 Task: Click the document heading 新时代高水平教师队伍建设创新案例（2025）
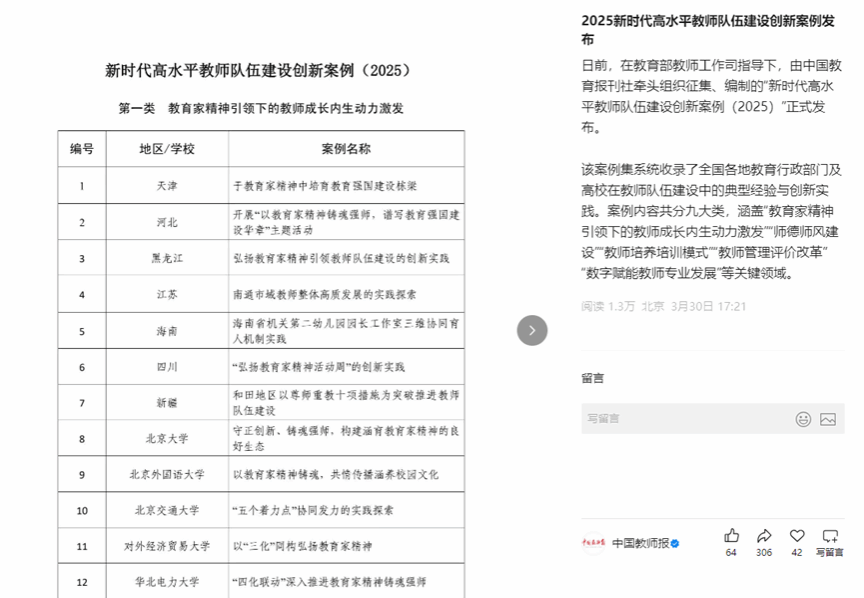[x=258, y=71]
